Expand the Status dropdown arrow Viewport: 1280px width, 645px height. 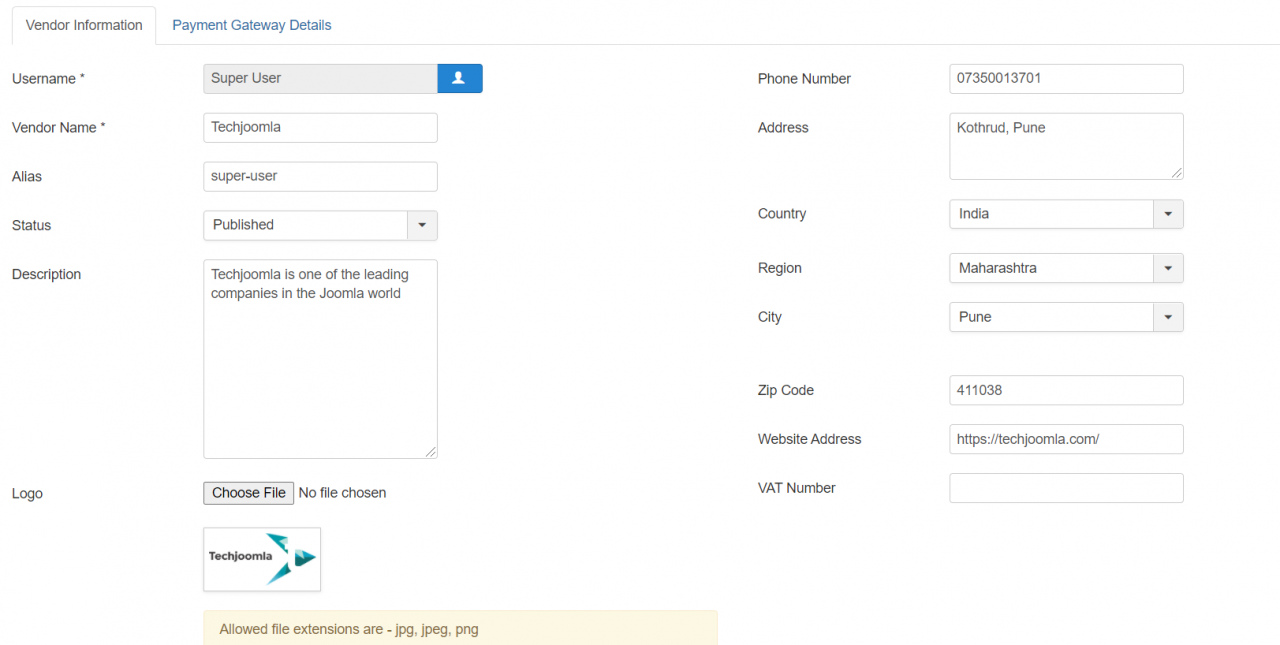tap(422, 225)
